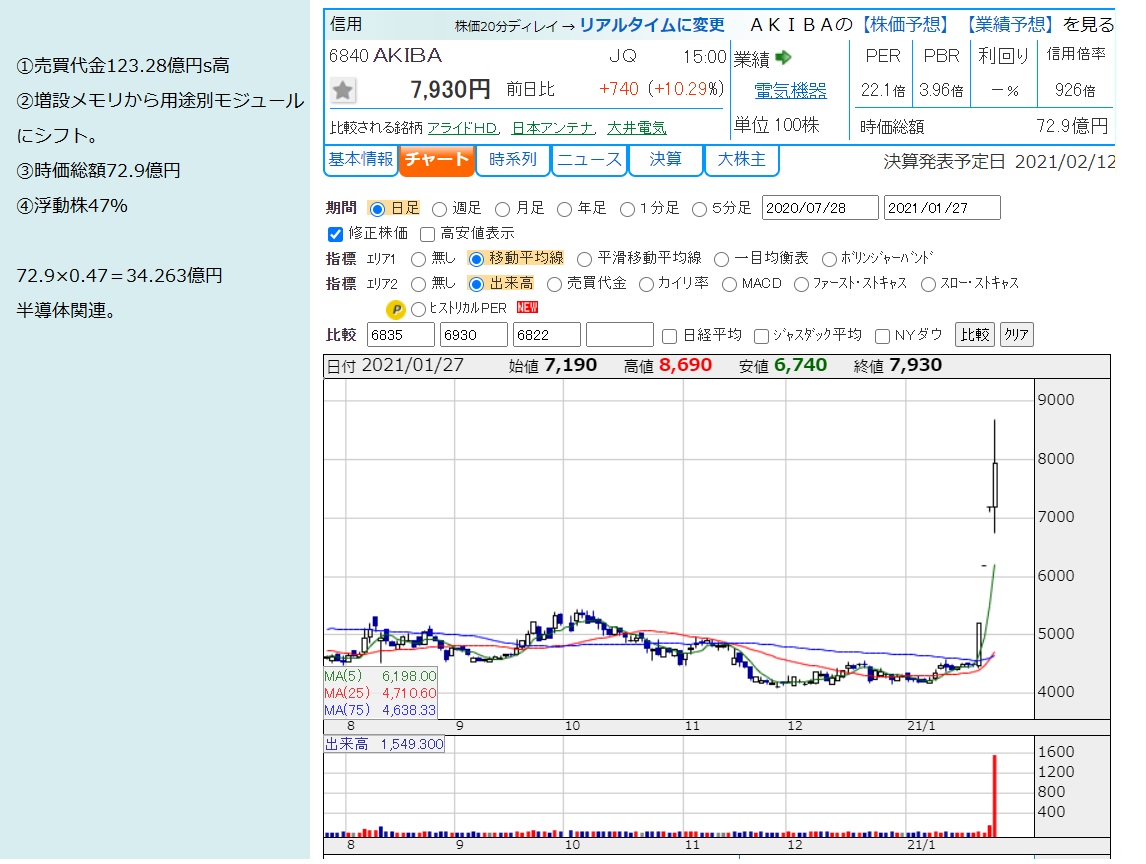Click the tall red volume bar in chart
This screenshot has width=1146, height=864.
[x=994, y=796]
